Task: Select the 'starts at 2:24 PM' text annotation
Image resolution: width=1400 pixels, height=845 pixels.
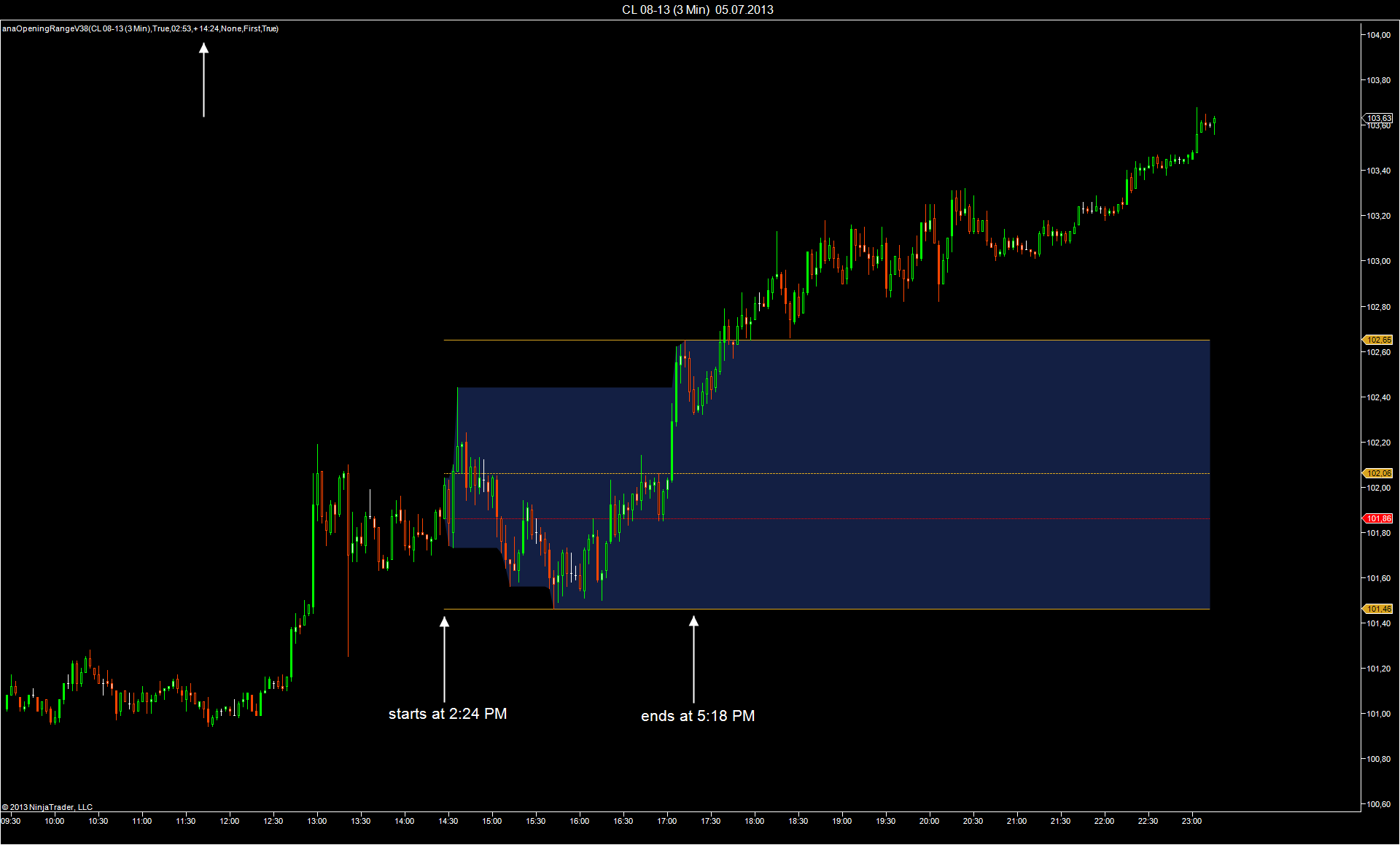Action: [447, 714]
